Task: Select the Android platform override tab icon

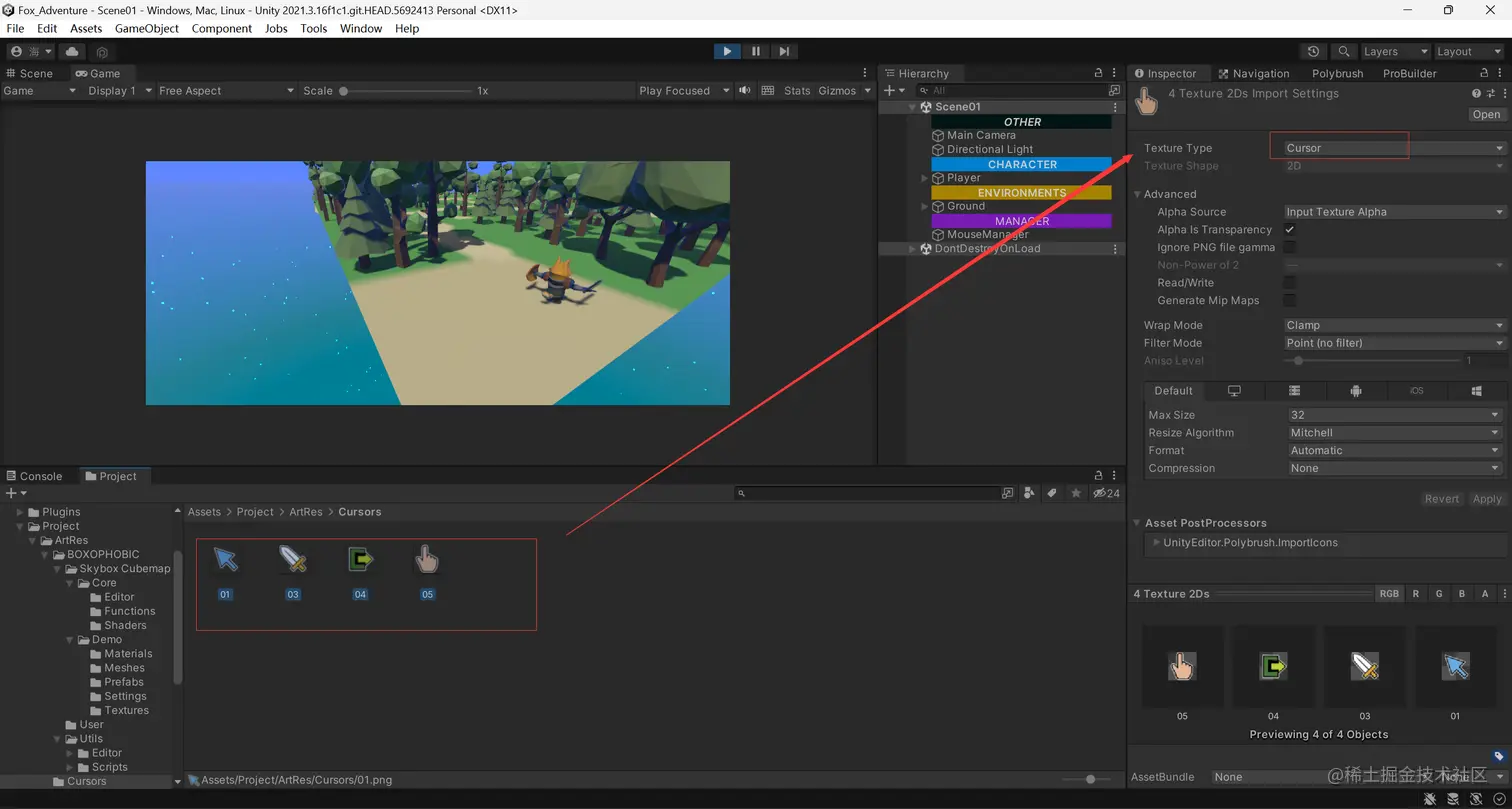Action: [1355, 390]
